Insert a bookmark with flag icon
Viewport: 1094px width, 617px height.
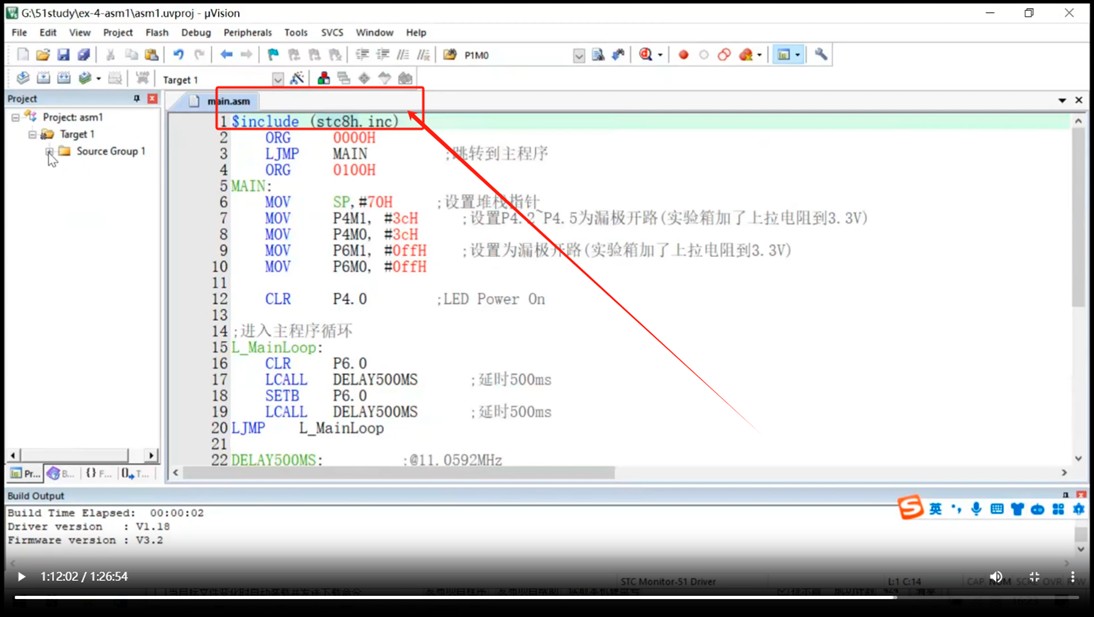point(273,54)
